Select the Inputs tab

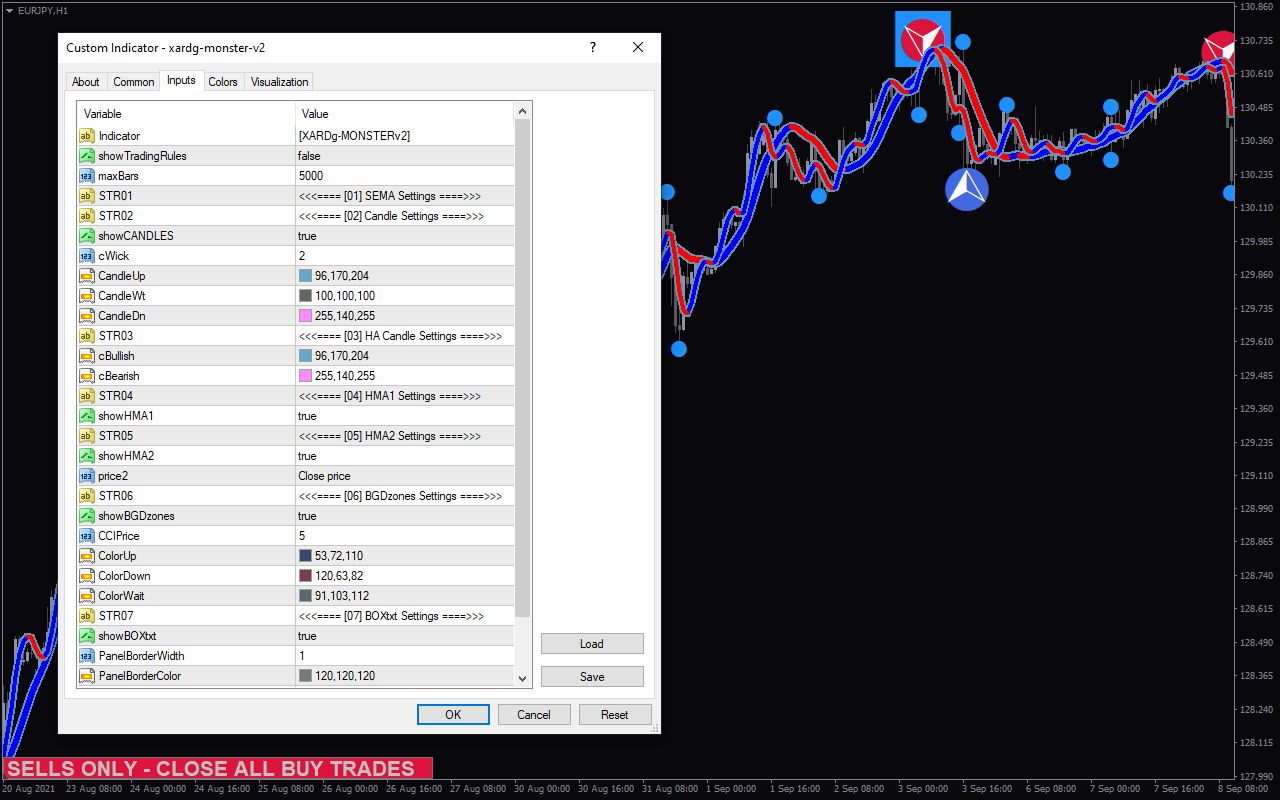click(x=181, y=80)
